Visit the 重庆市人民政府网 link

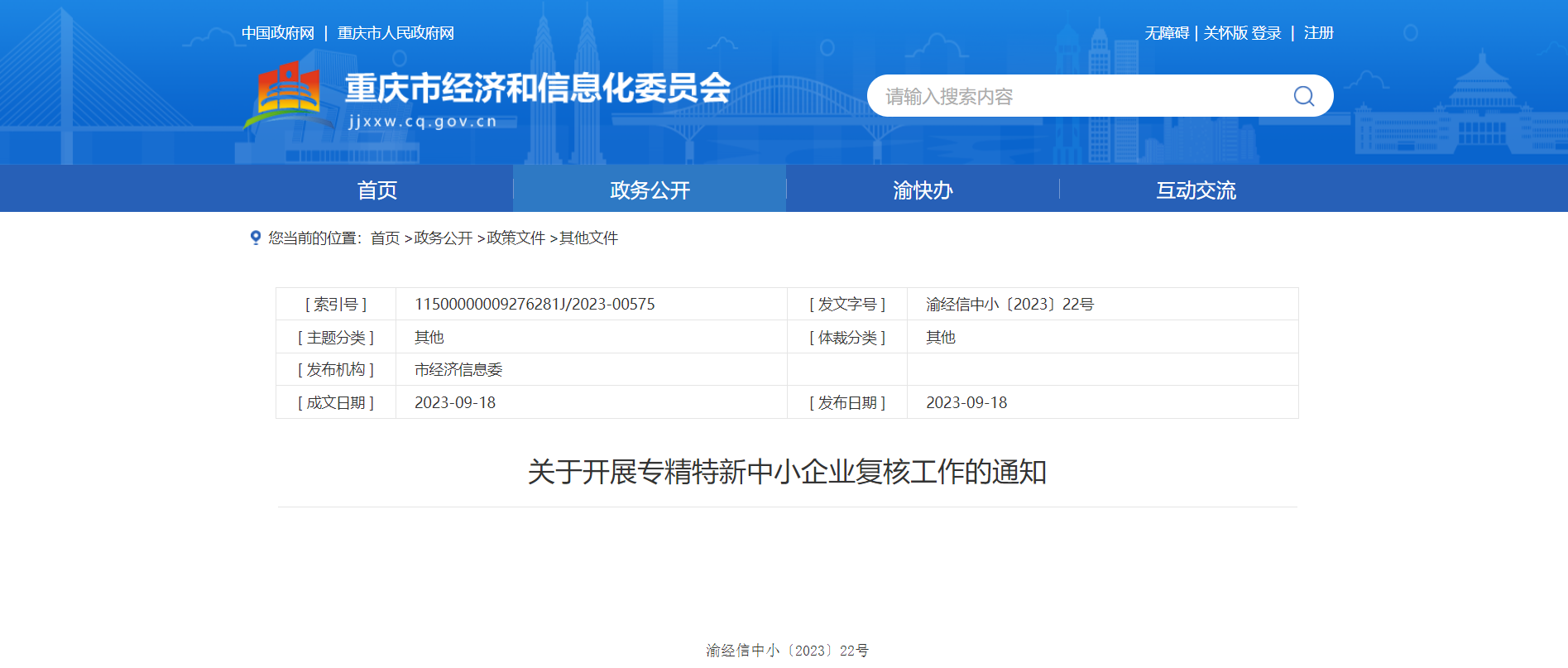(x=396, y=33)
